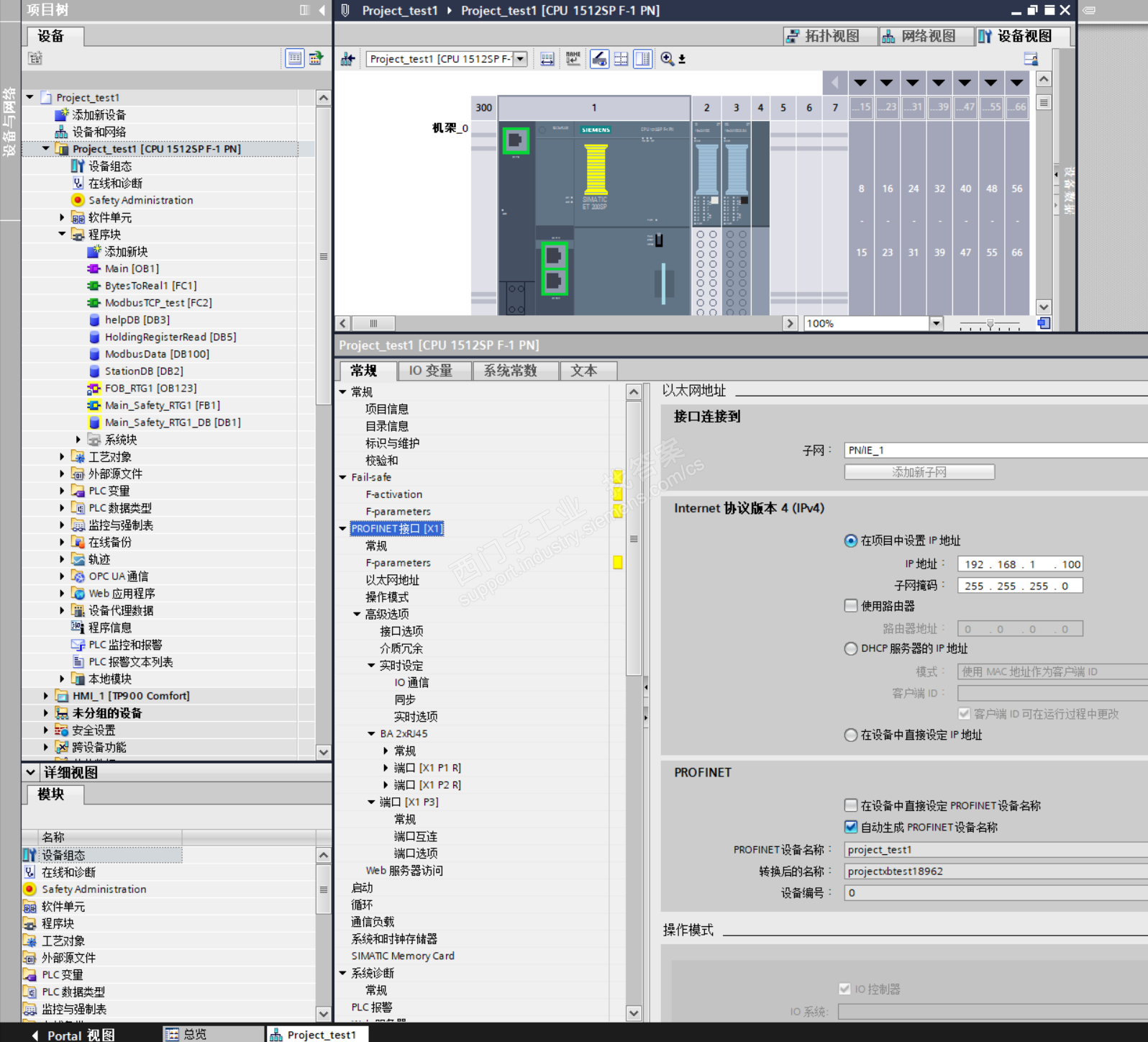Viewport: 1148px width, 1042px height.
Task: Click the overview table icon in project tree toolbar
Action: click(x=294, y=58)
